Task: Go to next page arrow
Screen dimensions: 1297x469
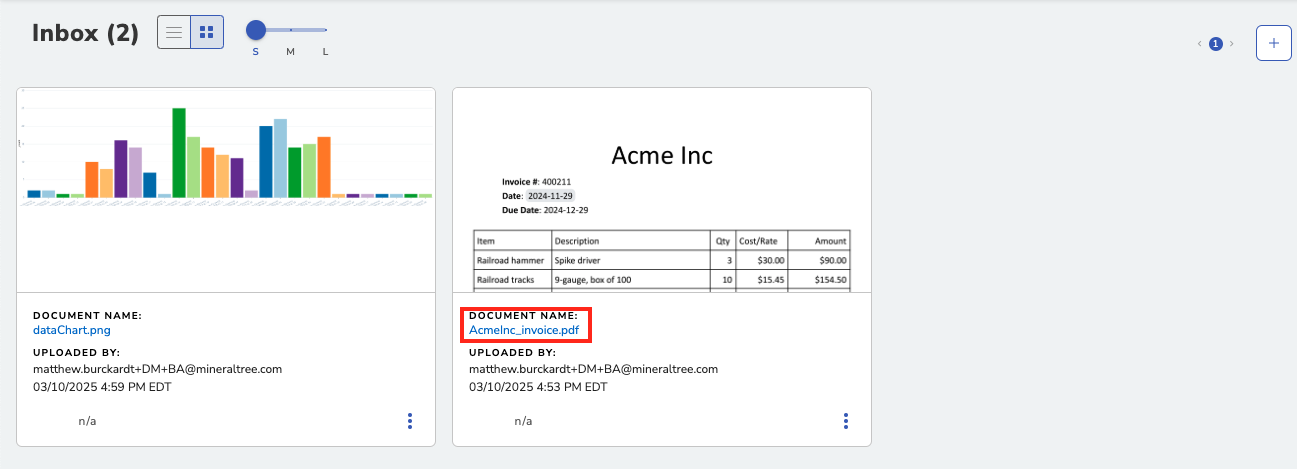Action: [x=1232, y=44]
